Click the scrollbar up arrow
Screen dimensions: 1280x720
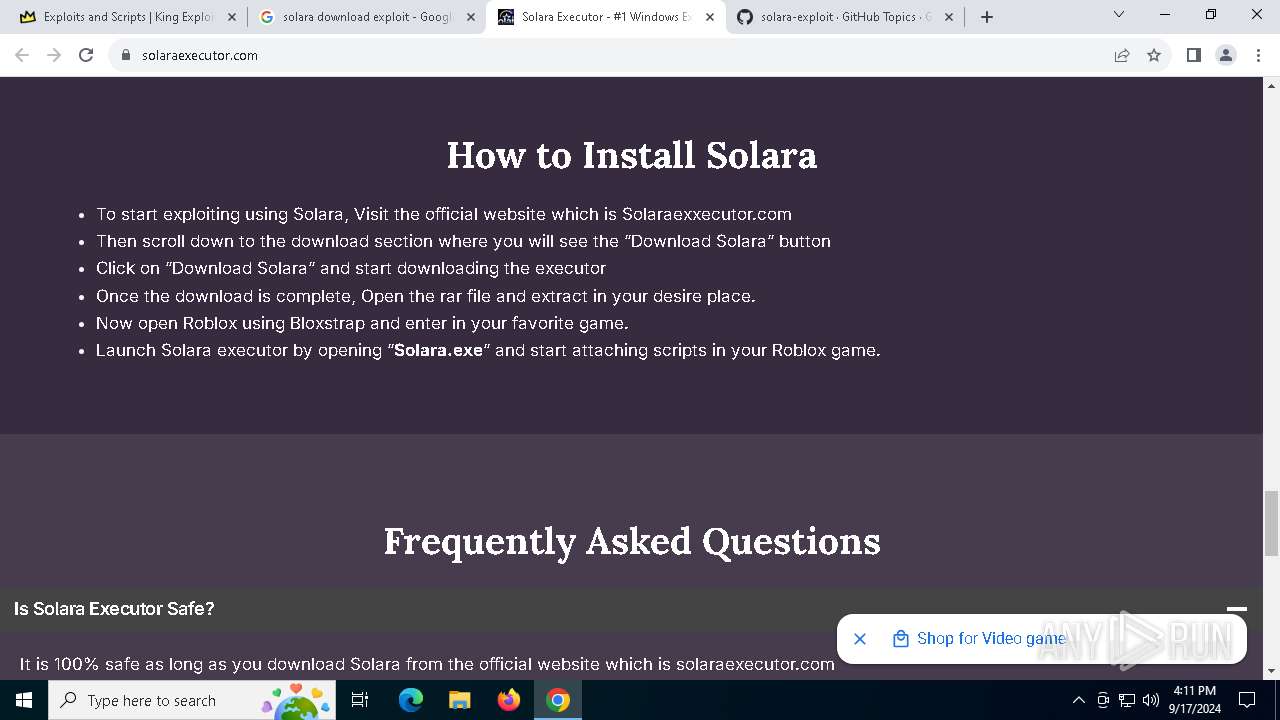coord(1271,84)
